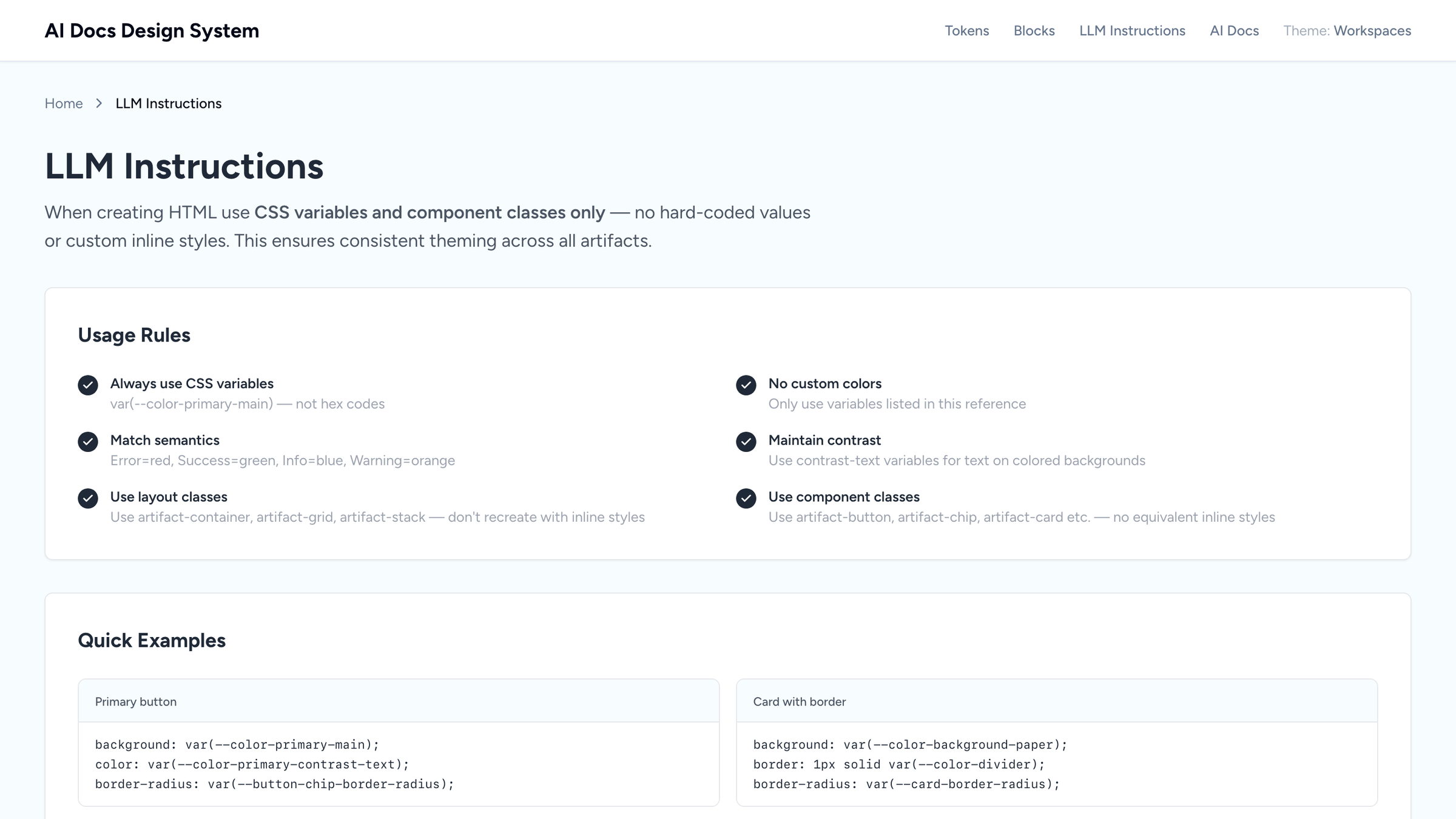Image resolution: width=1456 pixels, height=819 pixels.
Task: Click the AI Docs Design System logo title
Action: [x=152, y=30]
